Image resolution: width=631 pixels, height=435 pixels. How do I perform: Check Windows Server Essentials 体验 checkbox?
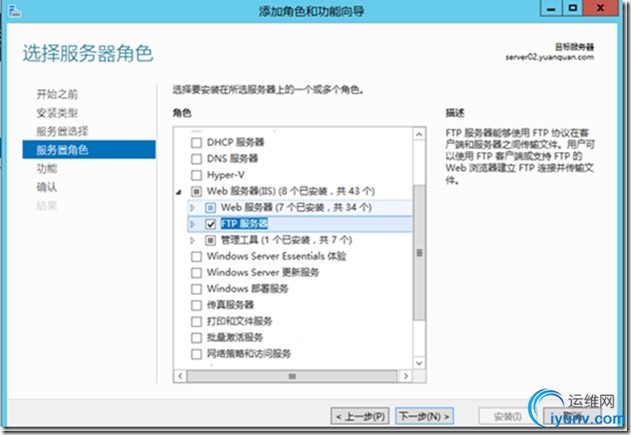(196, 256)
